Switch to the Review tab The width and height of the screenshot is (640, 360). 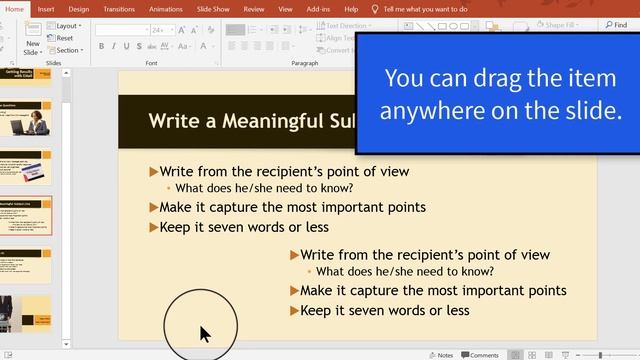(254, 9)
